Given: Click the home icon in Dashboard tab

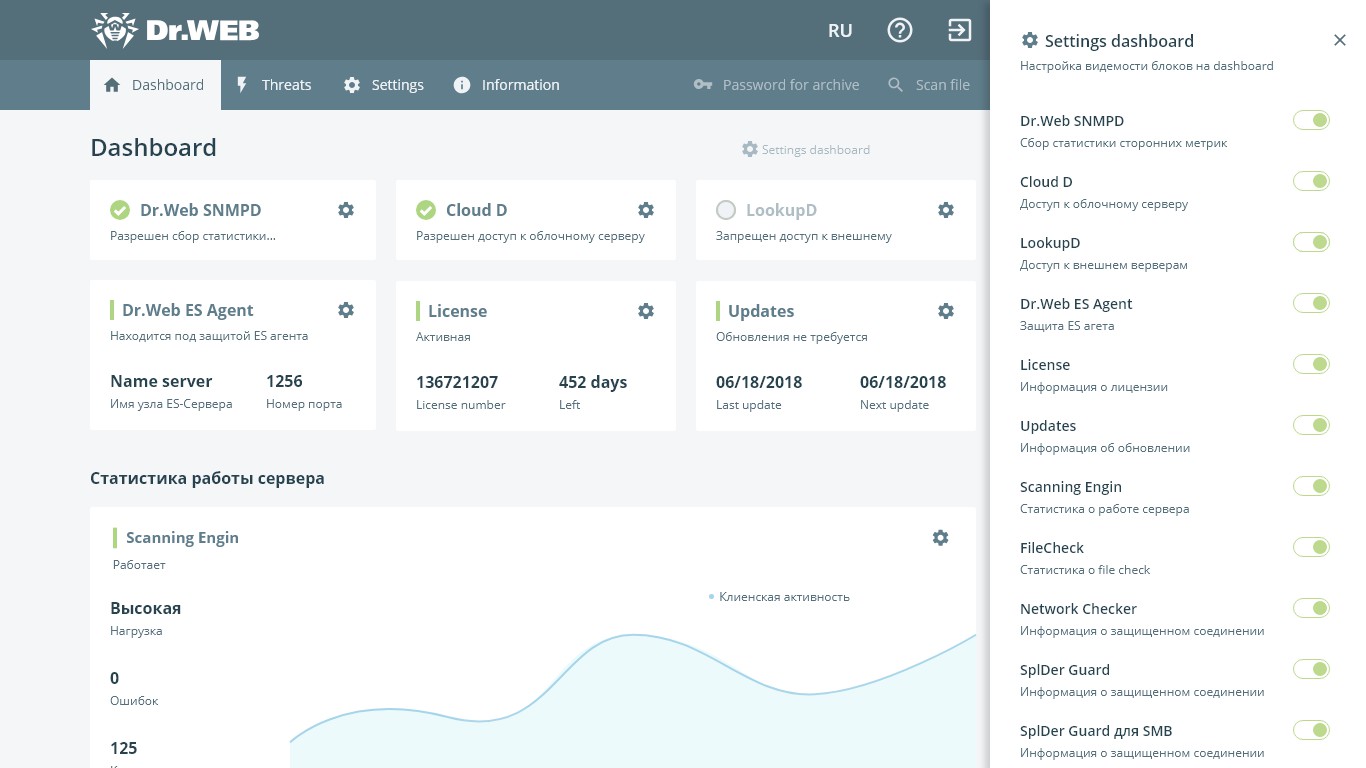Looking at the screenshot, I should point(112,85).
